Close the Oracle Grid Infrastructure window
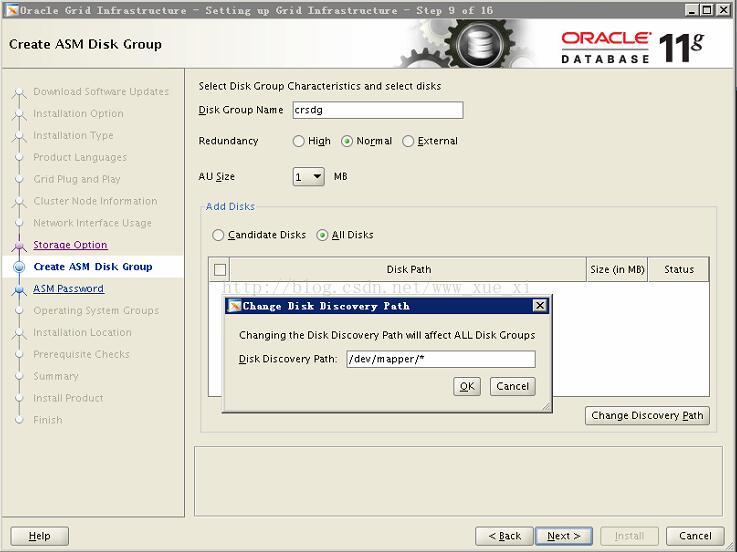 tap(723, 10)
